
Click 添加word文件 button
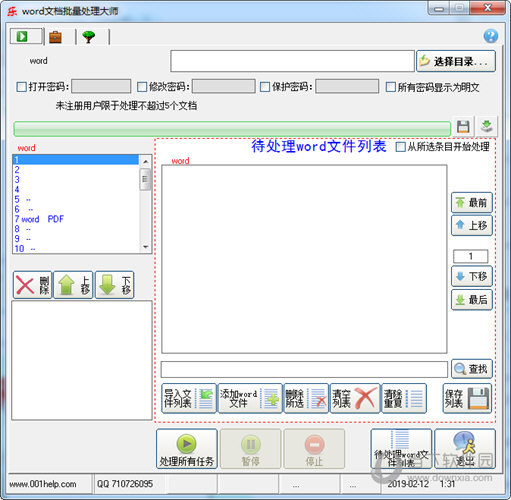pyautogui.click(x=250, y=398)
